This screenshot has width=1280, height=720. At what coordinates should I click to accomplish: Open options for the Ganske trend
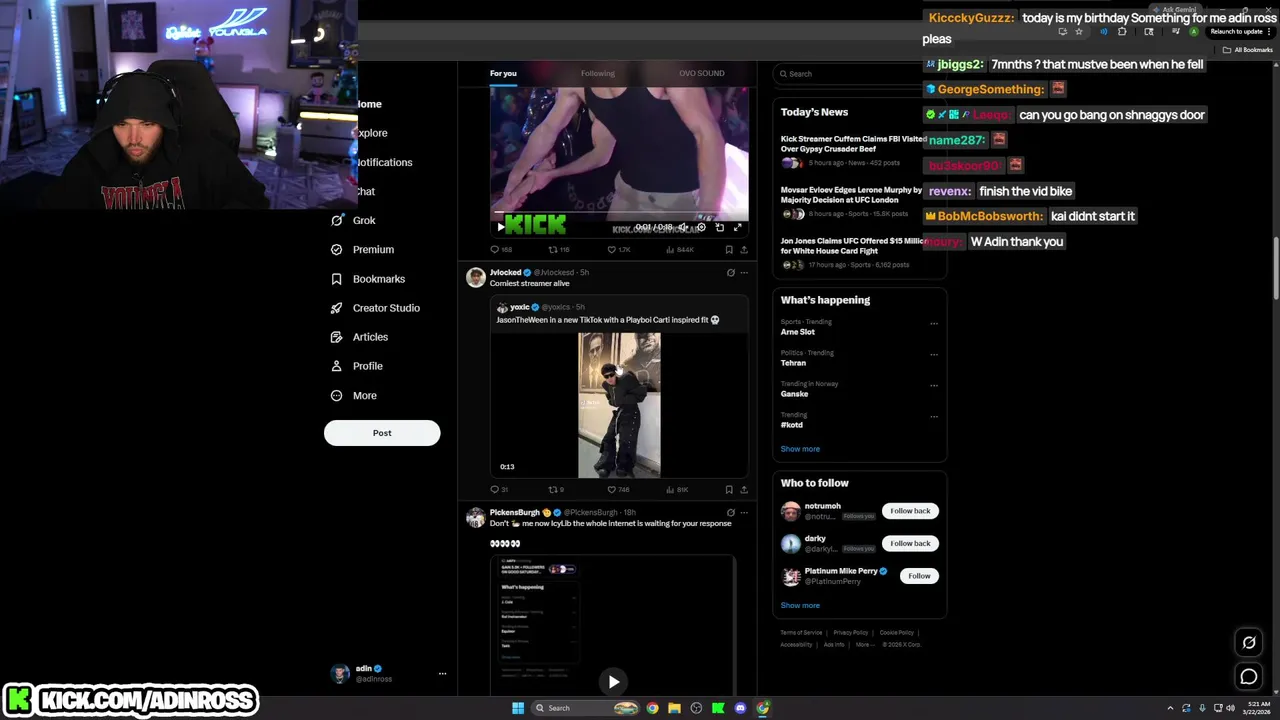click(x=934, y=385)
